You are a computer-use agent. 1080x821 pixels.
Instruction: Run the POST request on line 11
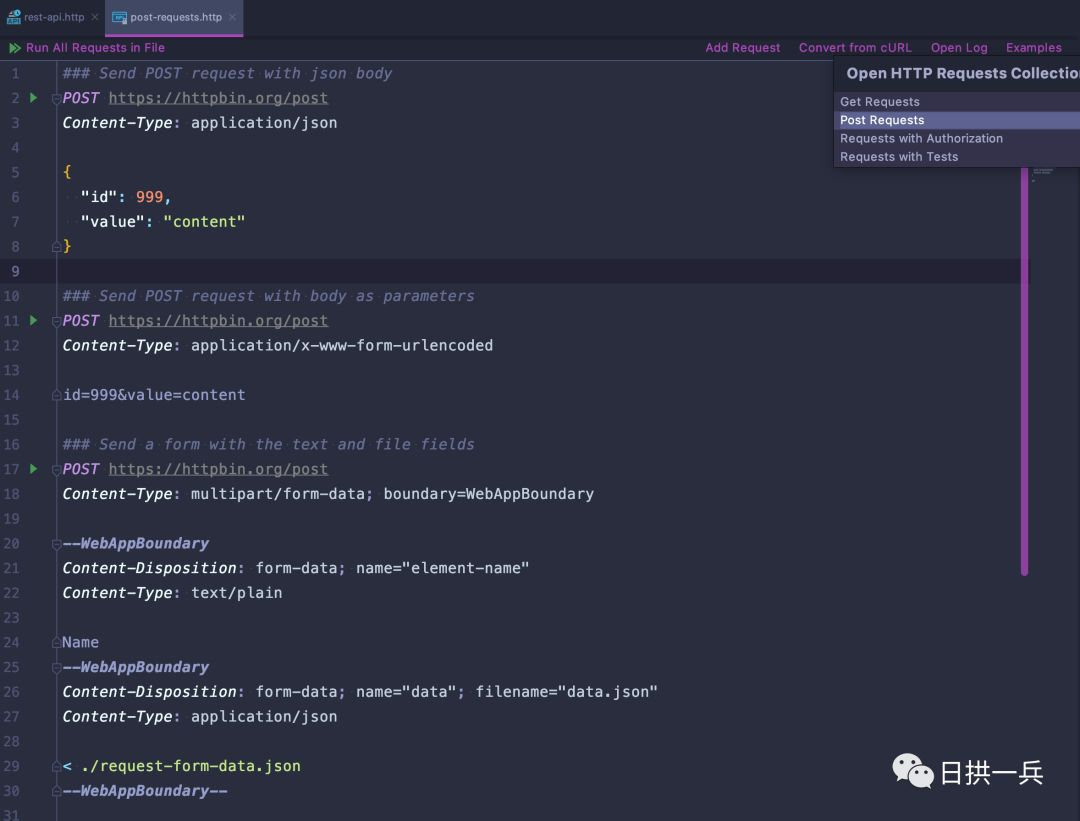click(x=33, y=321)
